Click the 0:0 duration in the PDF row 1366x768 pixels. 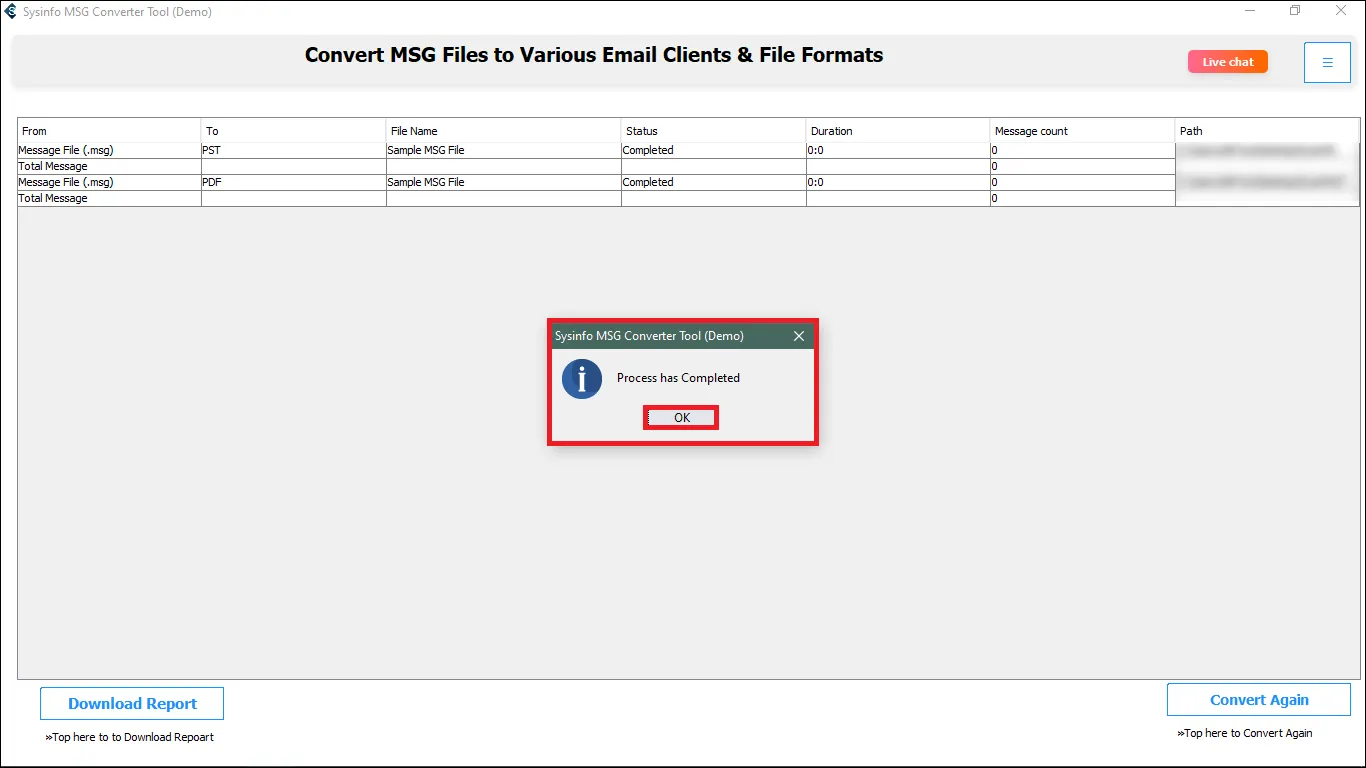point(898,182)
